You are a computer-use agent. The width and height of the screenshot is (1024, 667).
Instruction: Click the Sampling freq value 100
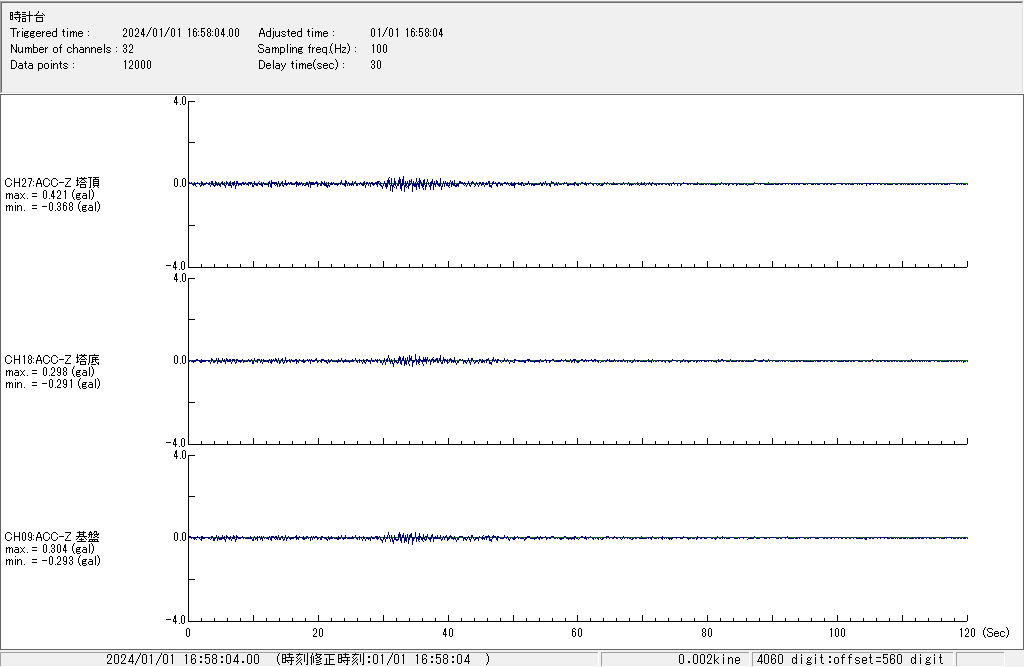click(x=379, y=49)
